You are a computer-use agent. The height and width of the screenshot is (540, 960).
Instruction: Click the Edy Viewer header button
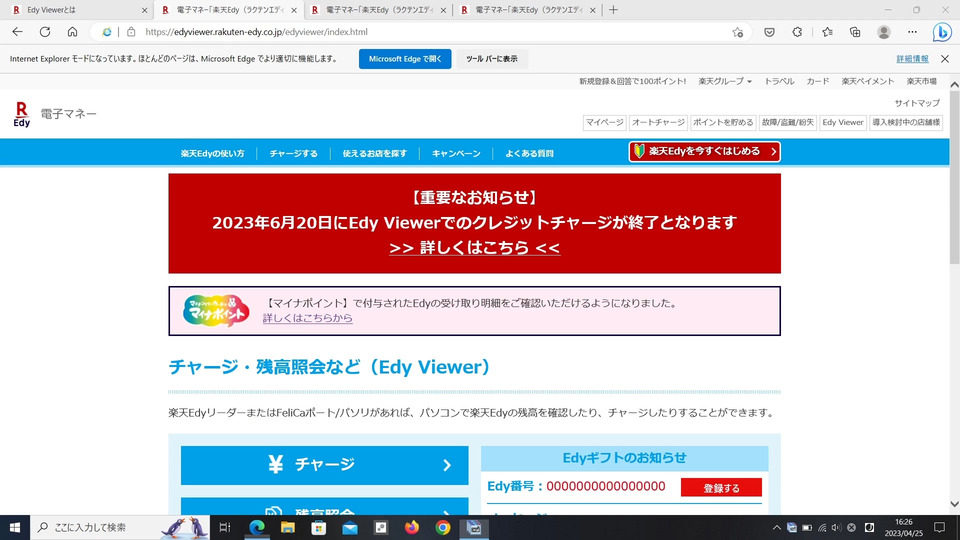click(842, 122)
